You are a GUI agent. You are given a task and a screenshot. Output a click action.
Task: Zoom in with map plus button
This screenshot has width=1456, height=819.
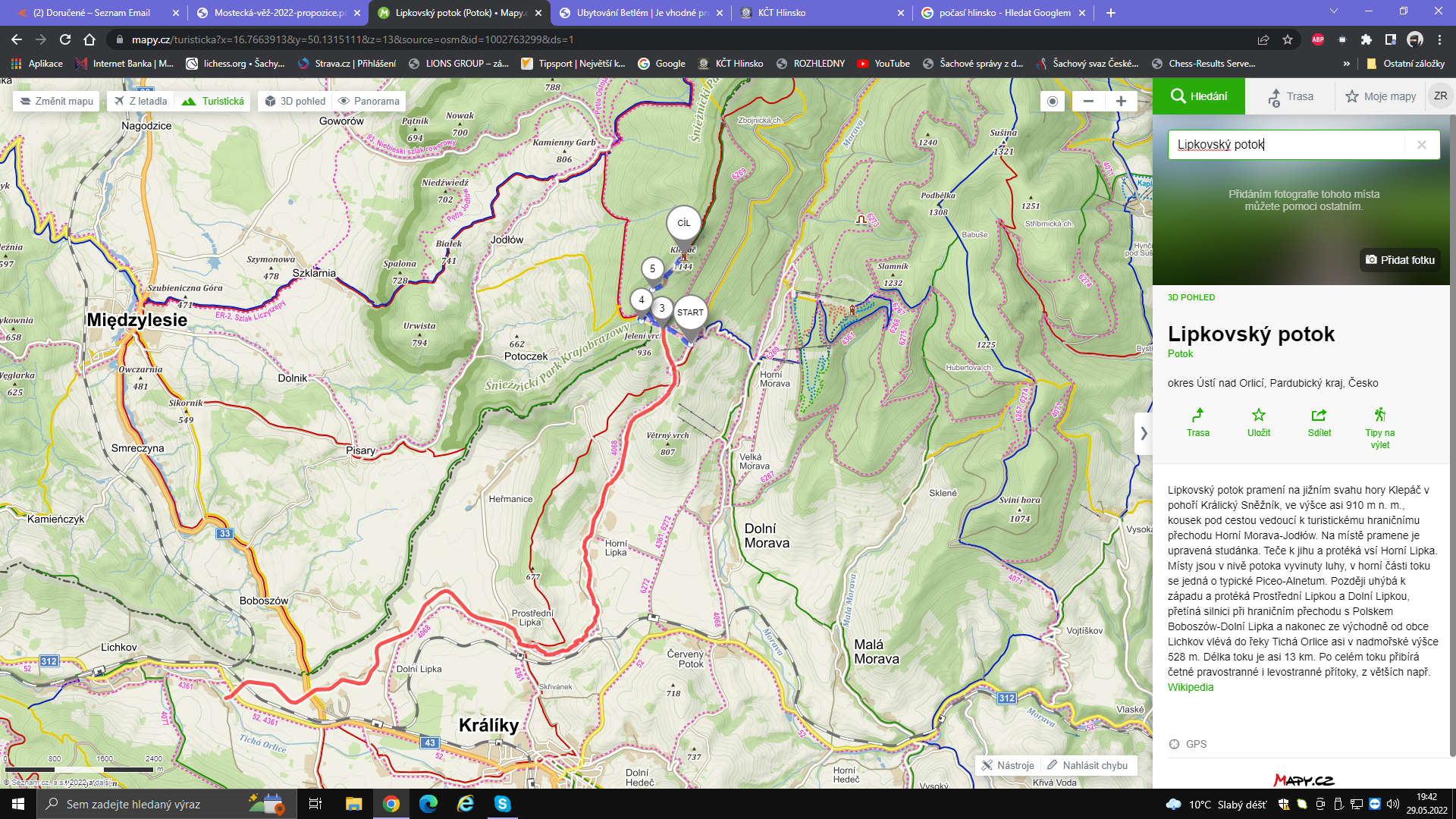pos(1121,102)
